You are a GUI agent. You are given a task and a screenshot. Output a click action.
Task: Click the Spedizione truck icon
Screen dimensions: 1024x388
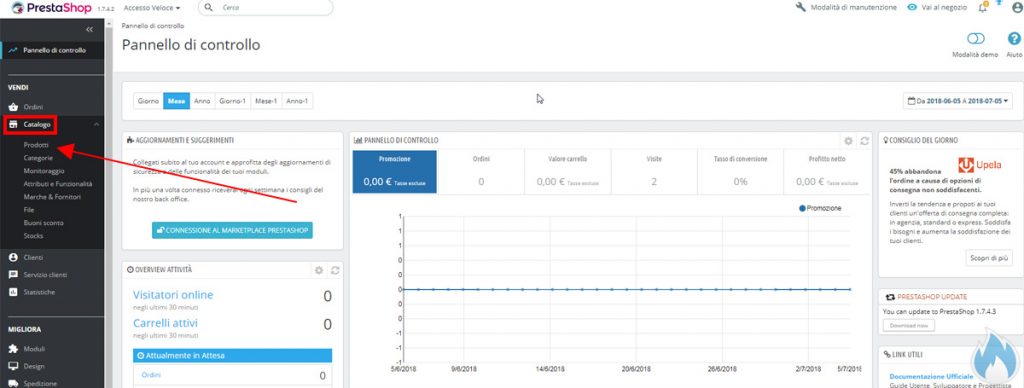[x=13, y=383]
